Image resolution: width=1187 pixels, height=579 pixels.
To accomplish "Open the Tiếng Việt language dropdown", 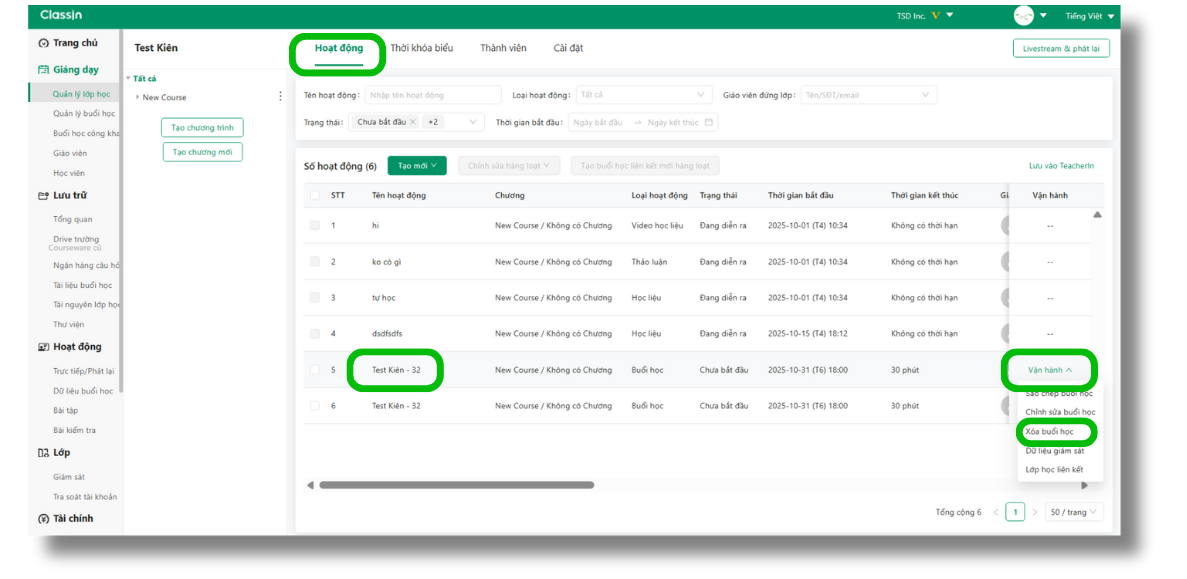I will (1089, 16).
